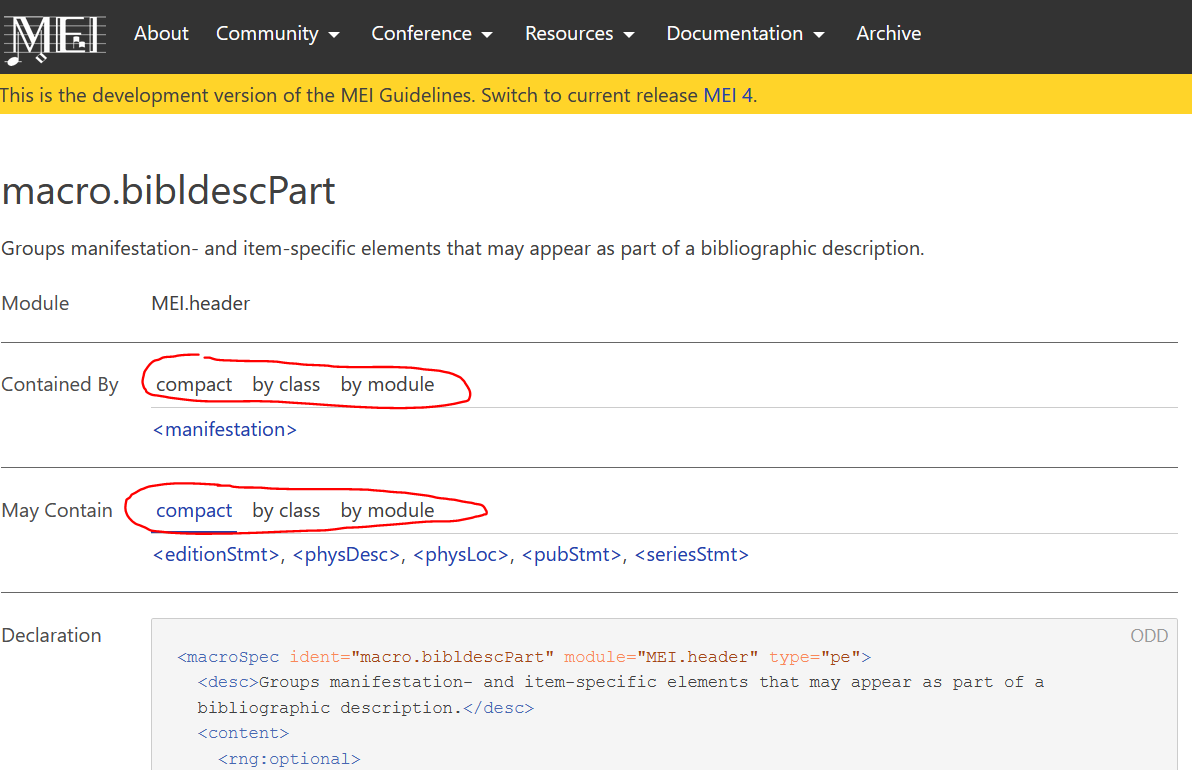Select the 'compact' view under Contained By
This screenshot has width=1192, height=770.
tap(193, 384)
